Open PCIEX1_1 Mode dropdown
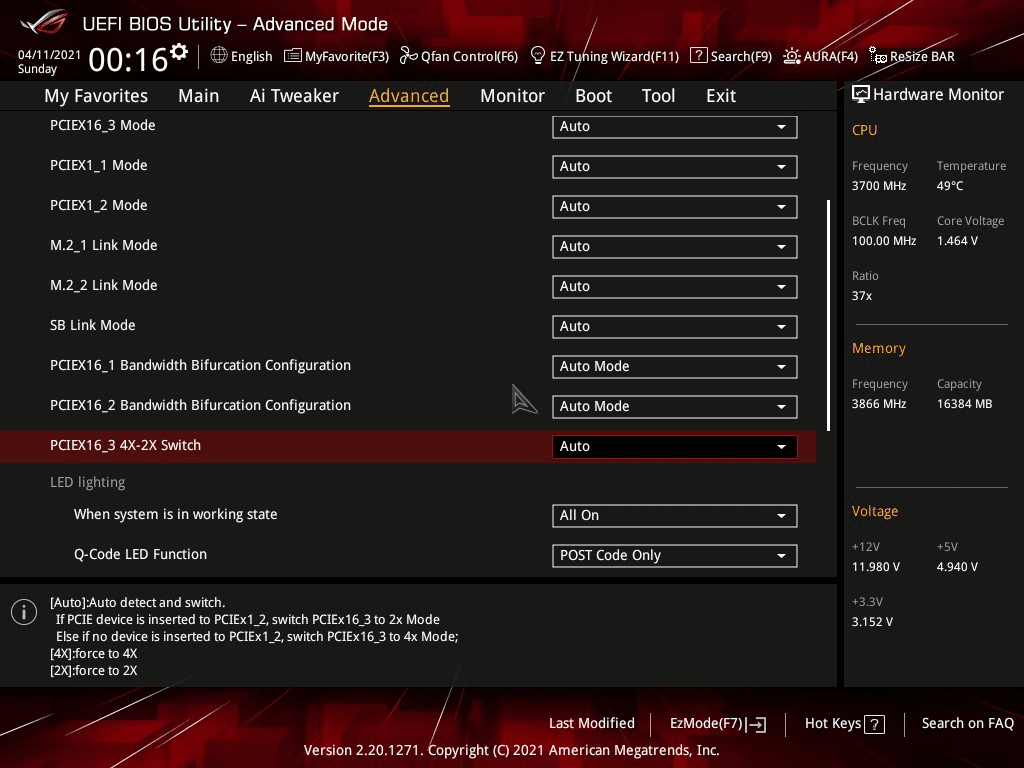Image resolution: width=1024 pixels, height=768 pixels. pos(675,167)
